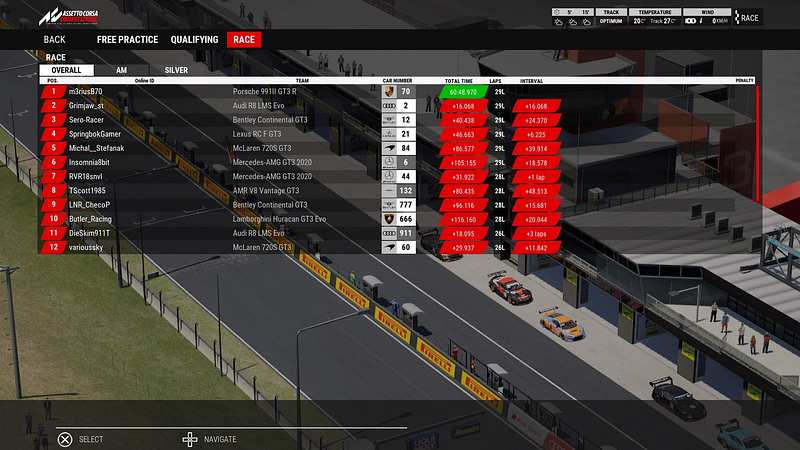800x450 pixels.
Task: Click the PENALTY column header
Action: 744,81
